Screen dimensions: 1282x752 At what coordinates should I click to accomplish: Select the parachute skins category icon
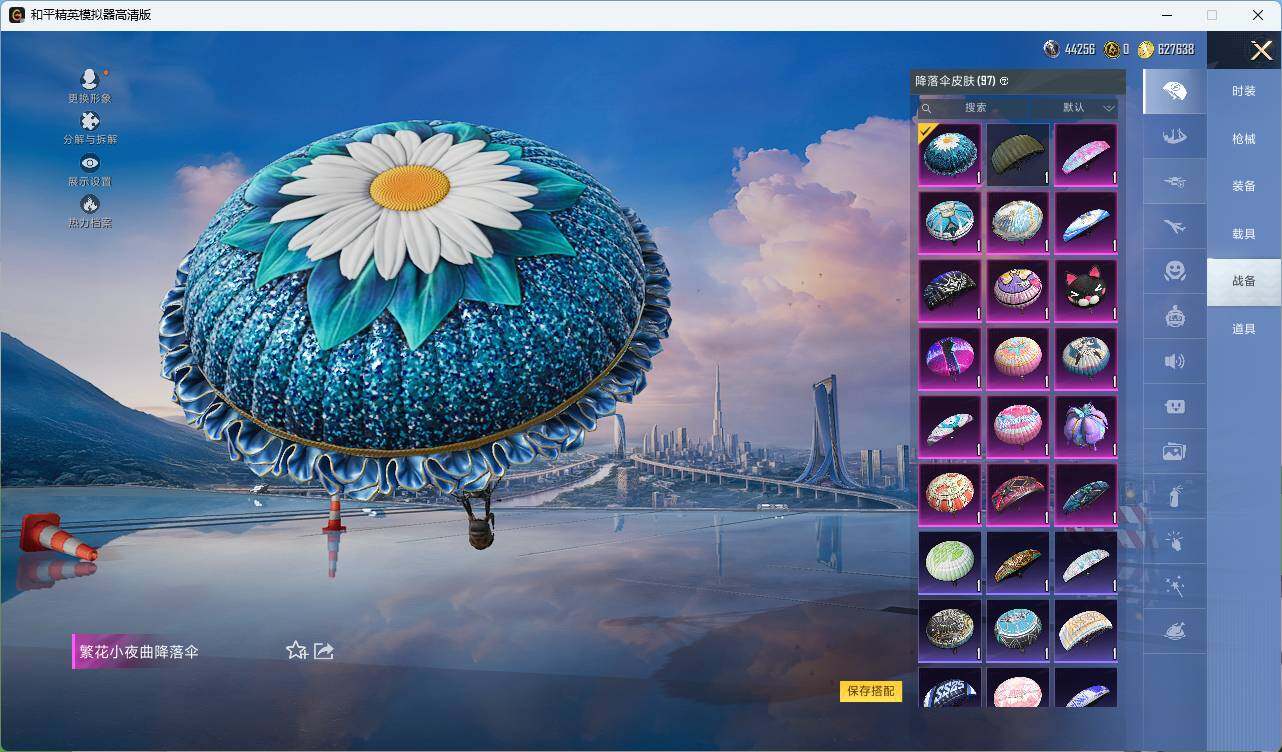click(x=1175, y=92)
